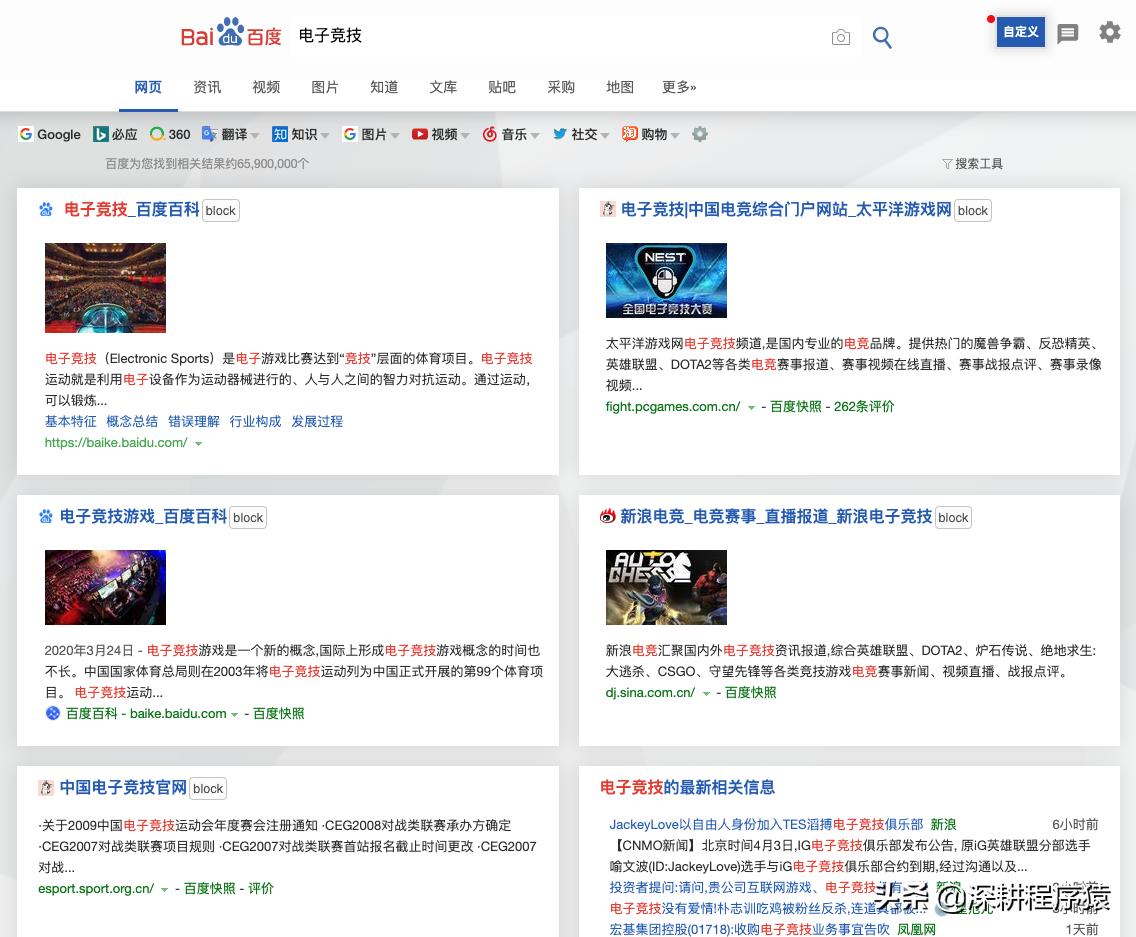Click favicon beside 太平洋游戏网 result

pyautogui.click(x=608, y=209)
